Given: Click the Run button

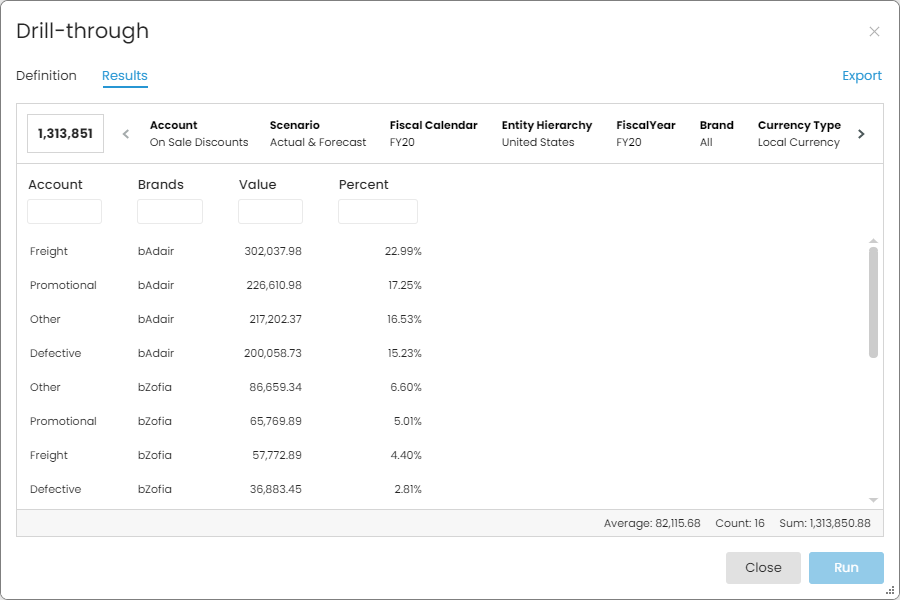Looking at the screenshot, I should (846, 568).
